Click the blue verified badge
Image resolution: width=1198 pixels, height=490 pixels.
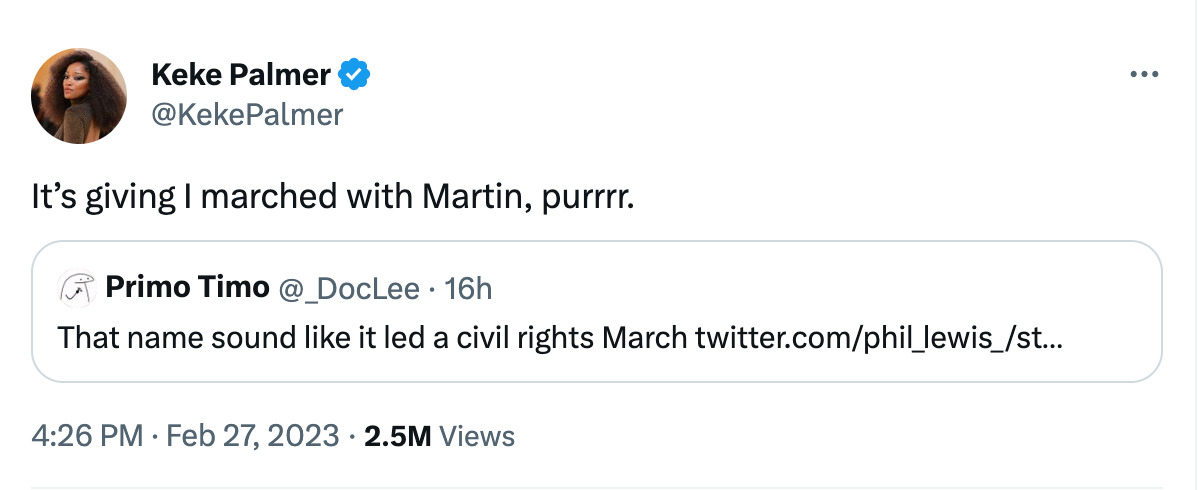tap(355, 74)
